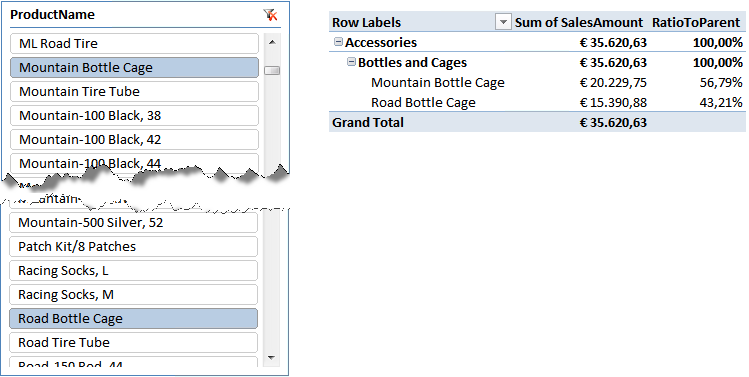Collapse the Bottles and Cages subgroup

pos(352,62)
